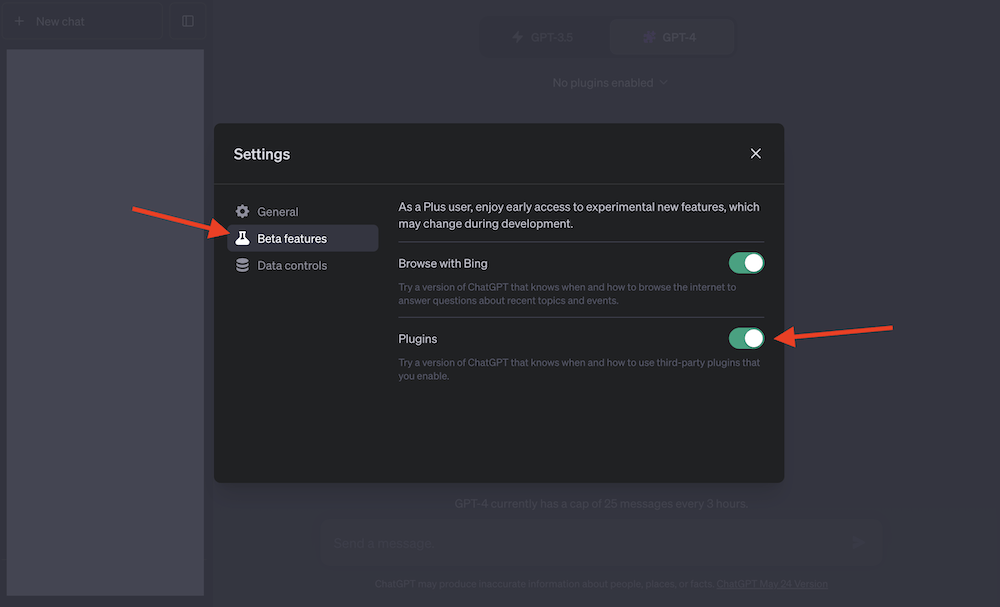The height and width of the screenshot is (607, 1000).
Task: Click the send message arrow icon
Action: [x=858, y=543]
